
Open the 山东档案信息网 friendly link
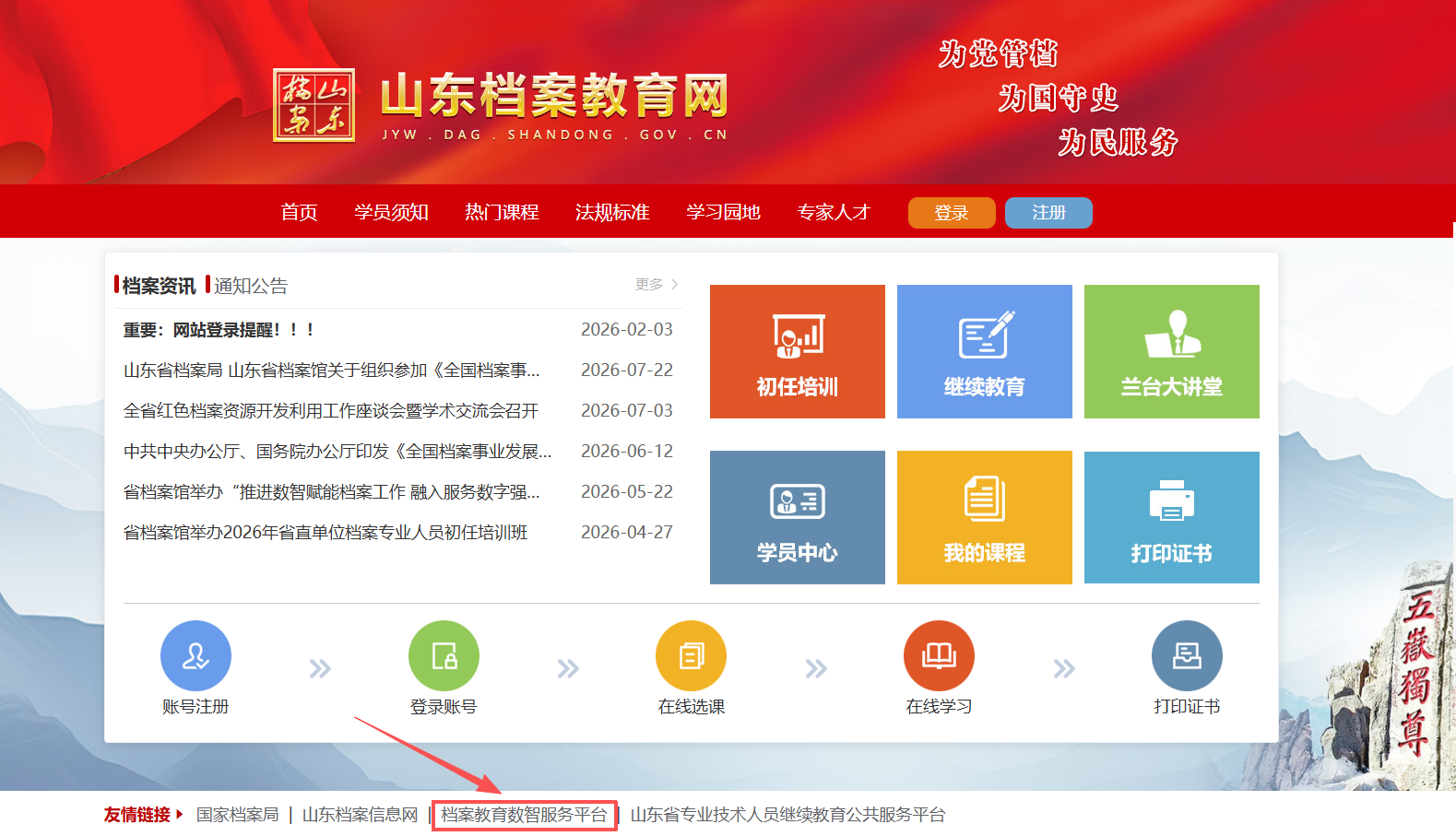361,815
